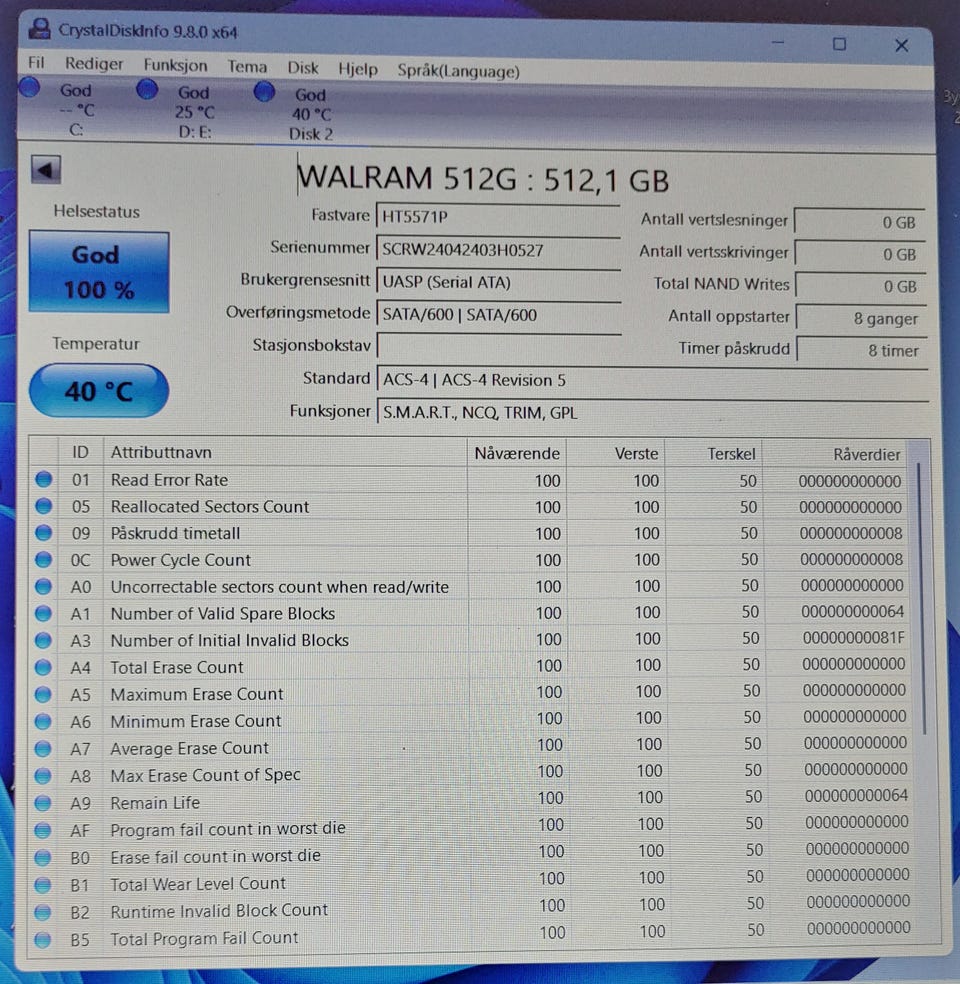Screen dimensions: 960x984
Task: Click status dot for Erase fail count in worst die
Action: coord(43,857)
